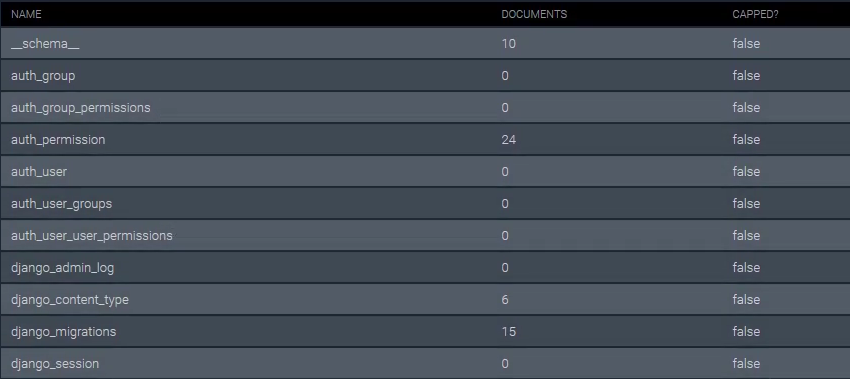Screen dimensions: 850x379
Task: Select capped value false for auth_user_user_permissions
Action: point(746,236)
